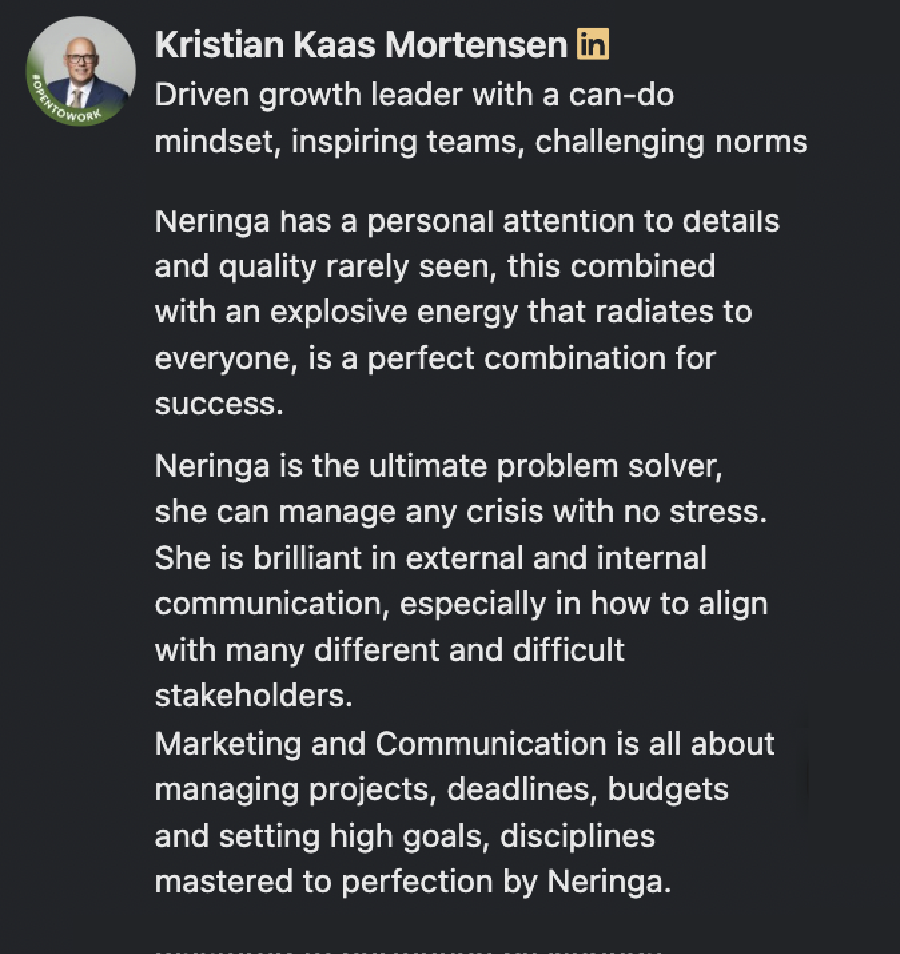Click the line "communication, especially in how to align"

pos(461,603)
